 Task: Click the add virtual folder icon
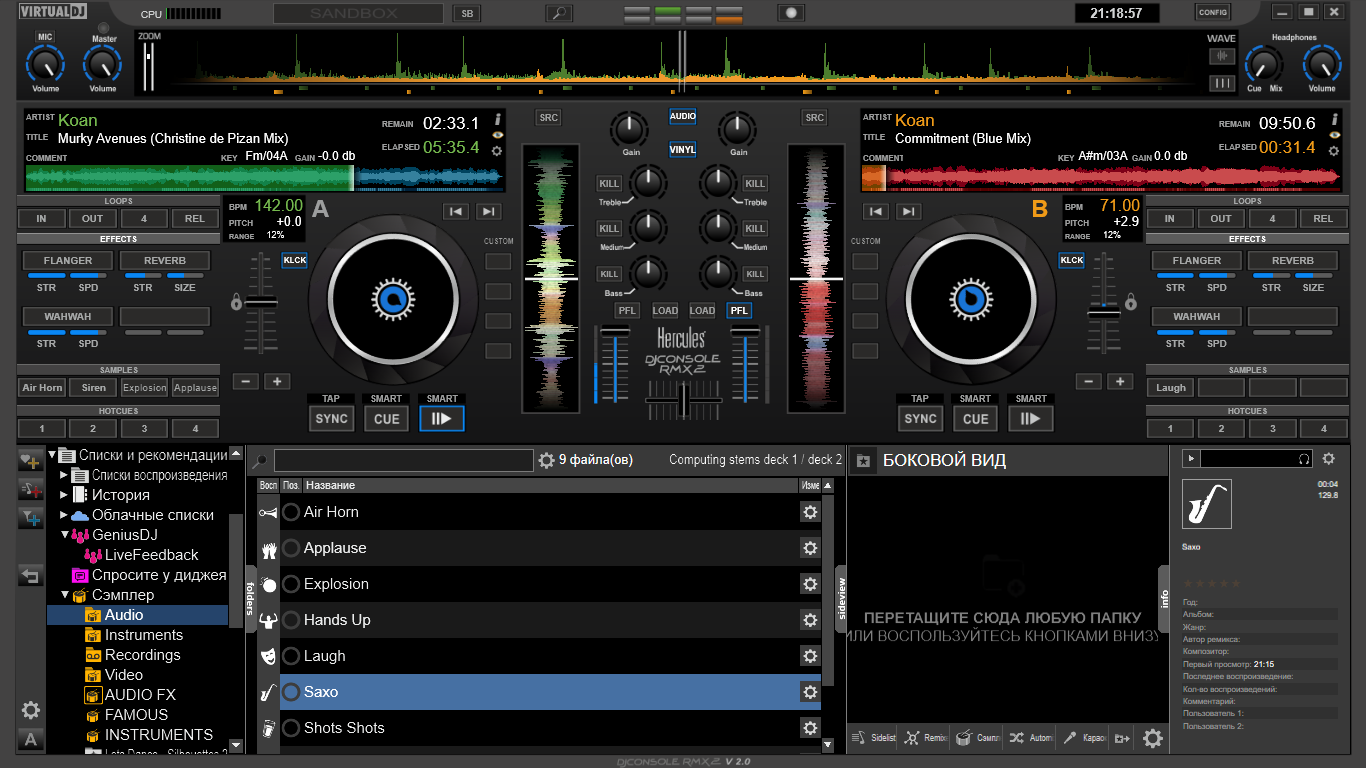(x=31, y=489)
